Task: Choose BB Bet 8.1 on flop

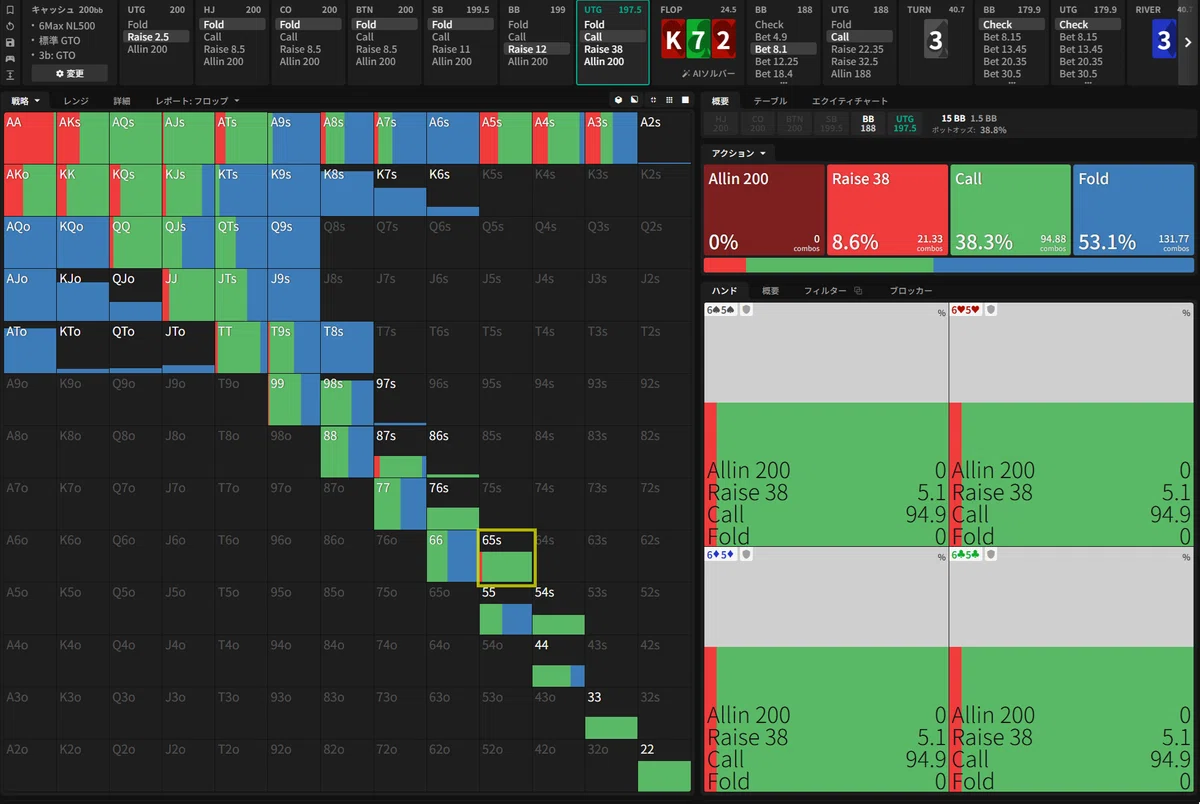Action: (785, 49)
